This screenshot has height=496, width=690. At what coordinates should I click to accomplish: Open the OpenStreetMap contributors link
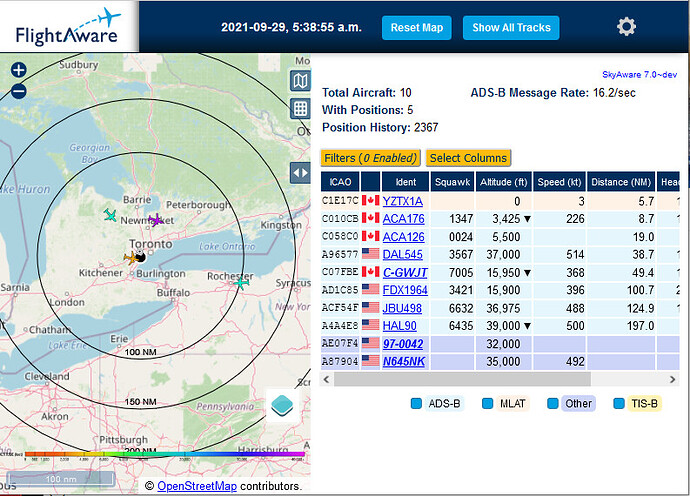pyautogui.click(x=197, y=486)
